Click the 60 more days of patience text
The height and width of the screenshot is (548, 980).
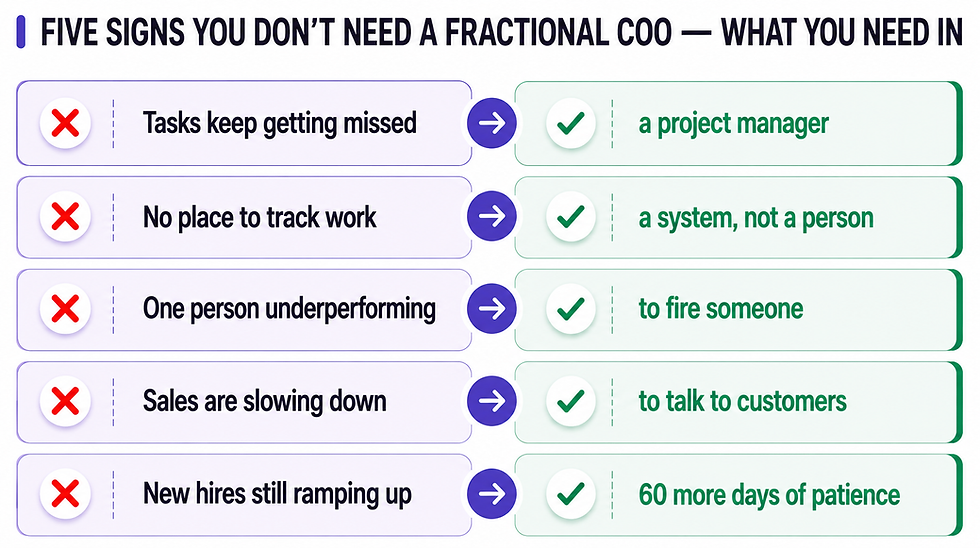pyautogui.click(x=769, y=494)
